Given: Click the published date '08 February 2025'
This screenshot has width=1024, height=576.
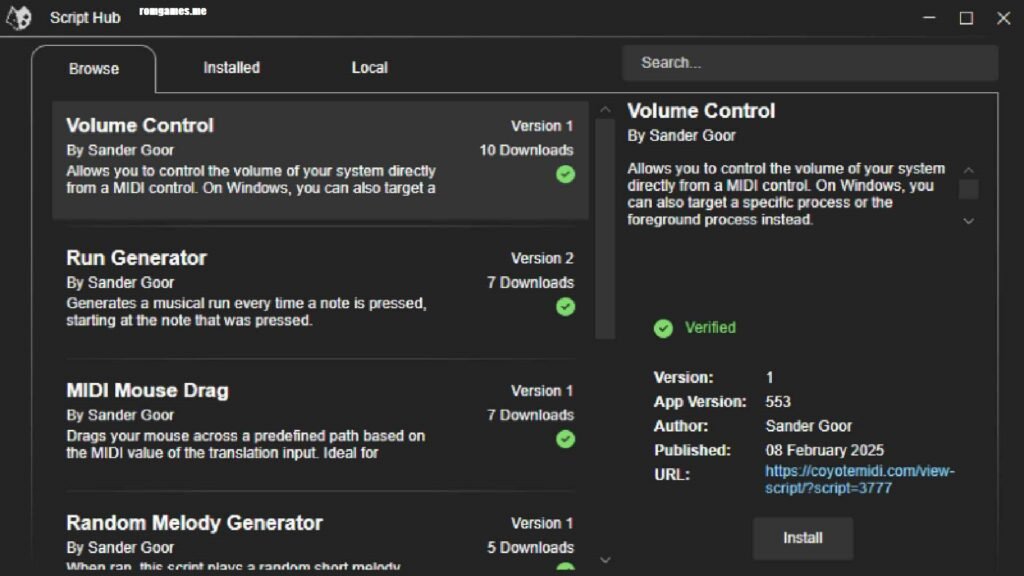Looking at the screenshot, I should pyautogui.click(x=824, y=450).
